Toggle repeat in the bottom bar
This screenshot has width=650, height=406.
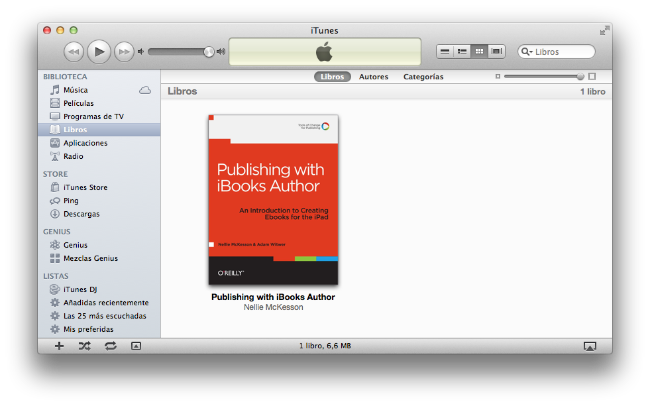pos(110,345)
